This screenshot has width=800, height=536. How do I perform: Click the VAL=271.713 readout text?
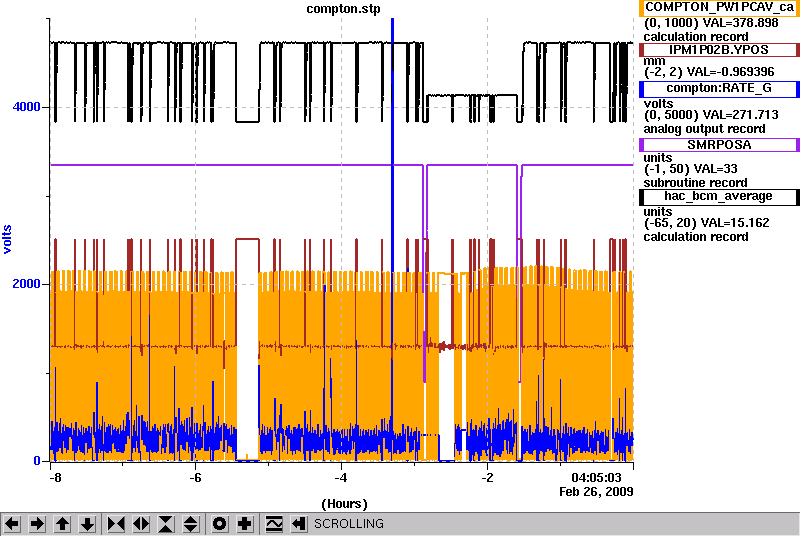[x=741, y=115]
